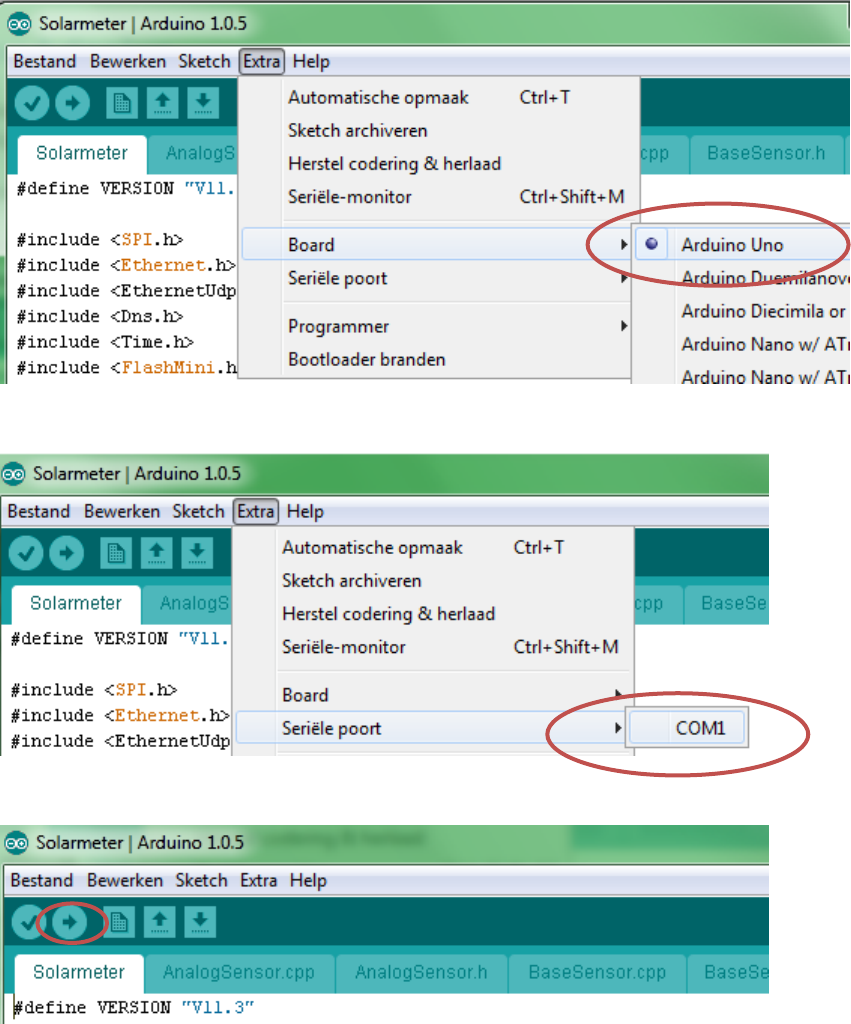This screenshot has width=851, height=1024.
Task: Click '#include <Dns.h>' line in top window
Action: pyautogui.click(x=100, y=316)
